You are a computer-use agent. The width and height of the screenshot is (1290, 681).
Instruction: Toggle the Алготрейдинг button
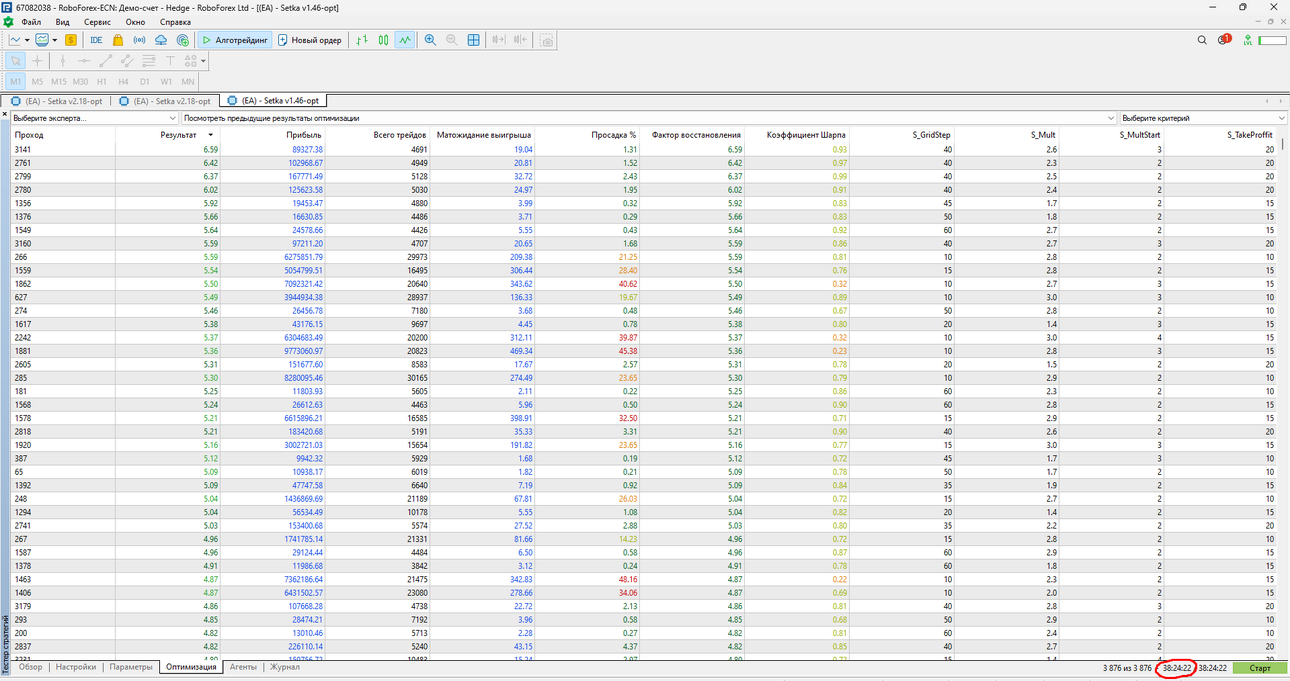(235, 40)
